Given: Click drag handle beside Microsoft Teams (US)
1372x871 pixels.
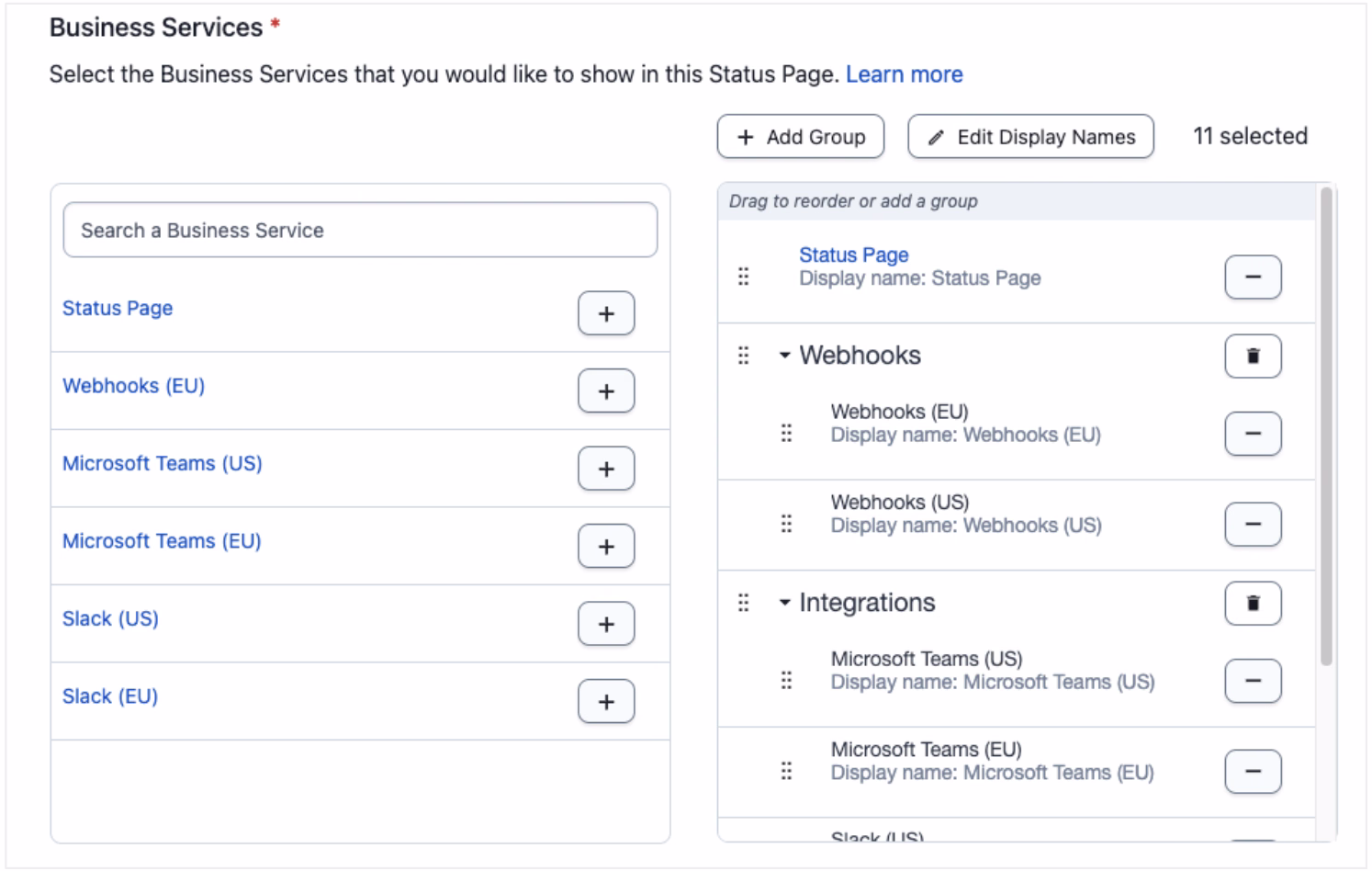Looking at the screenshot, I should (786, 681).
